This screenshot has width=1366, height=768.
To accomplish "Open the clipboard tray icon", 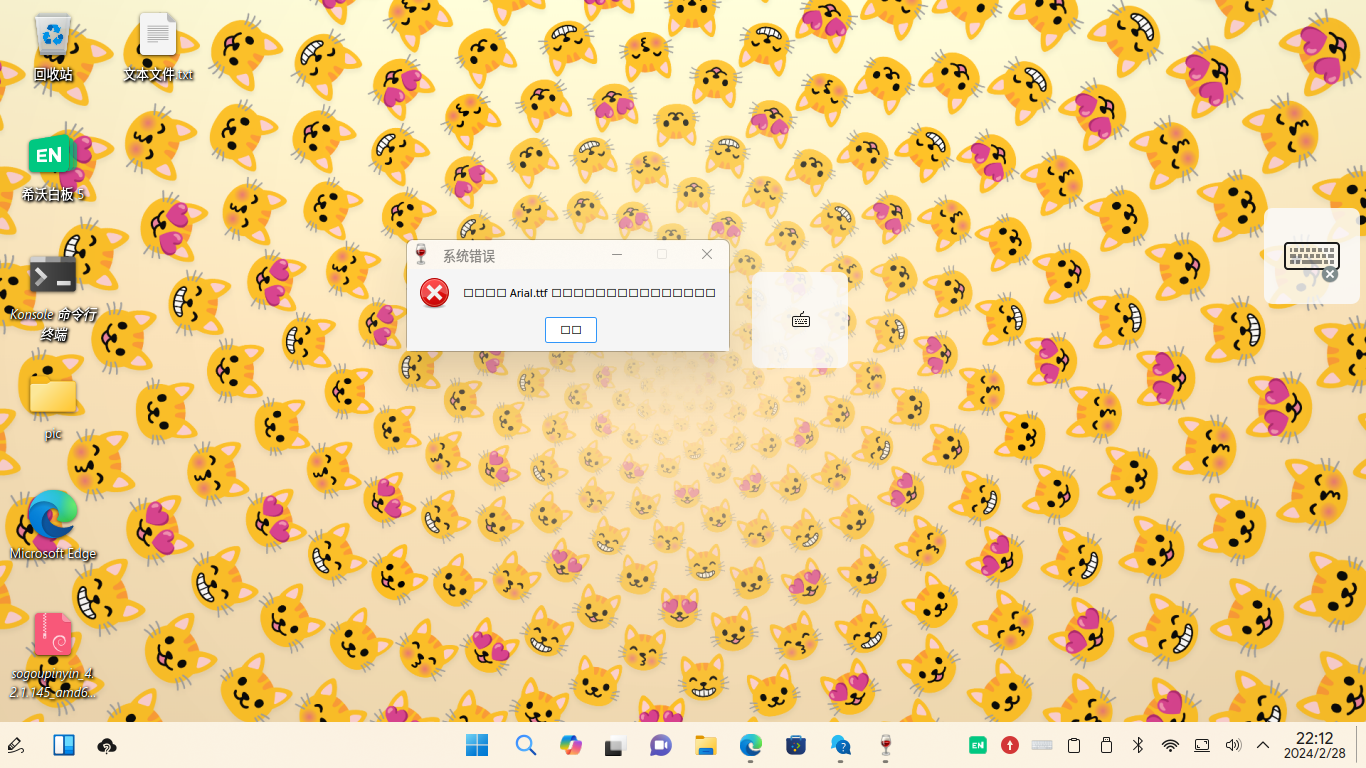I will (1074, 745).
